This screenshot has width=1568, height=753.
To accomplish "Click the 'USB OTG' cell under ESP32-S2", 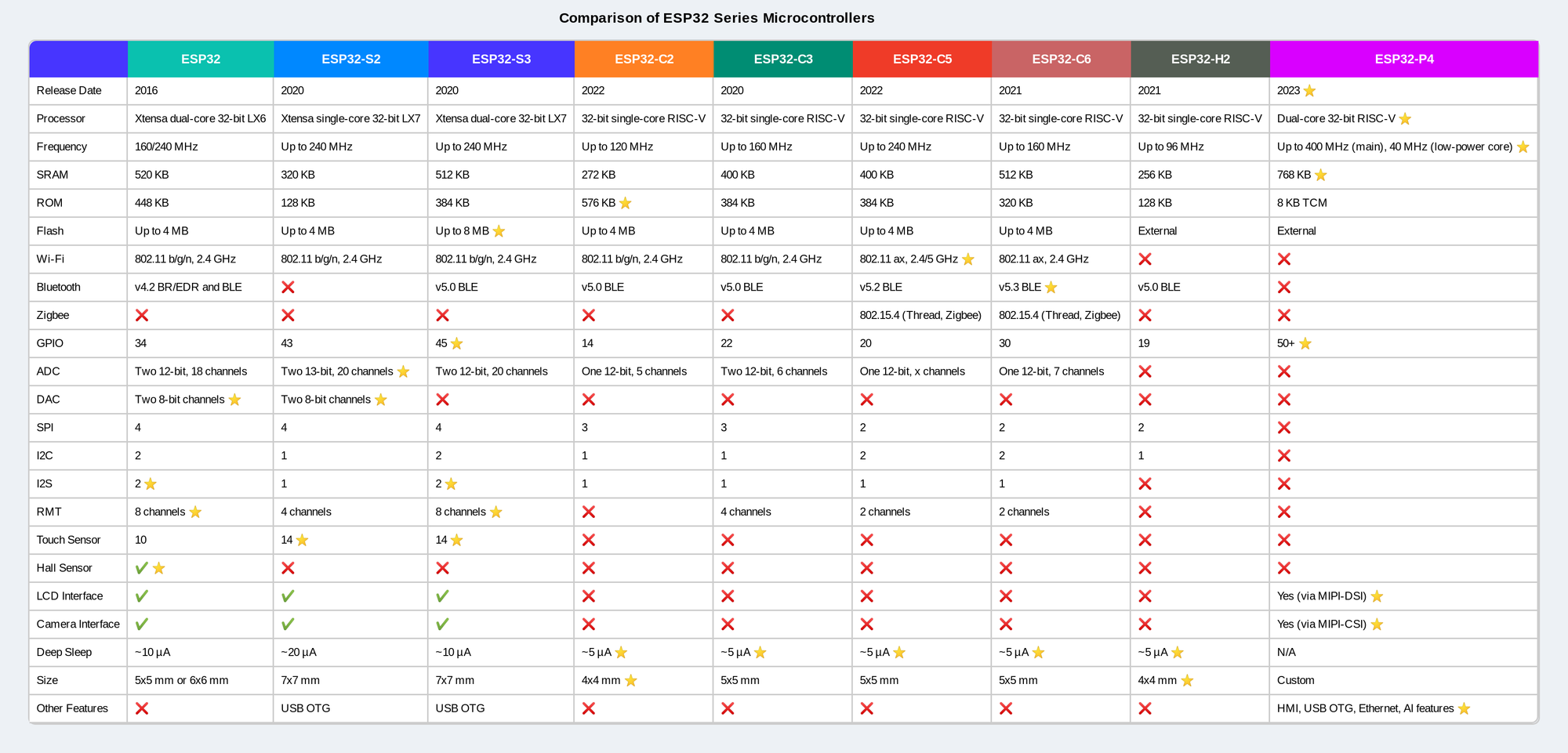I will (x=306, y=708).
